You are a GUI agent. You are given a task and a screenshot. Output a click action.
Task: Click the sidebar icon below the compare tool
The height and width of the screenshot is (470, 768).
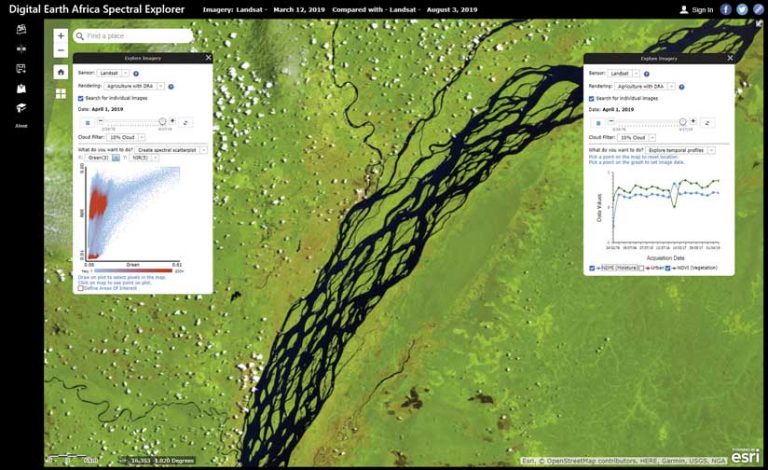click(21, 69)
